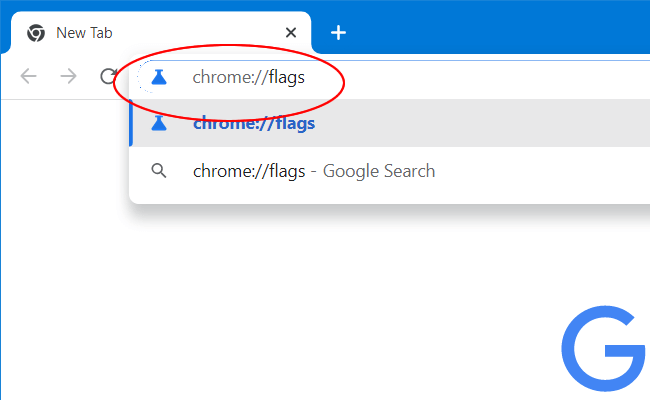This screenshot has height=400, width=650.
Task: Click the back navigation arrow
Action: coord(29,77)
